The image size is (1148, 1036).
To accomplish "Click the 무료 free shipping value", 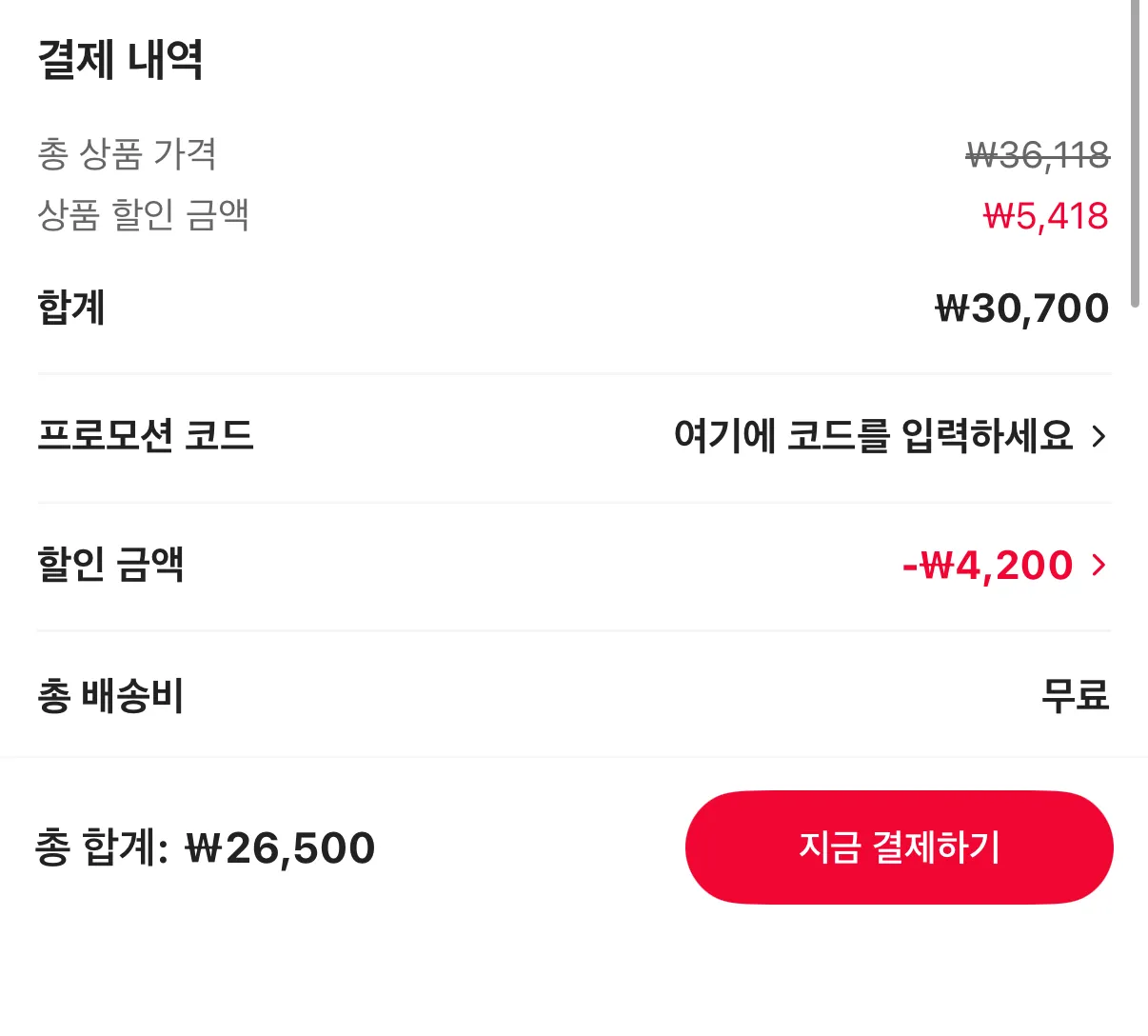I will (x=1075, y=696).
